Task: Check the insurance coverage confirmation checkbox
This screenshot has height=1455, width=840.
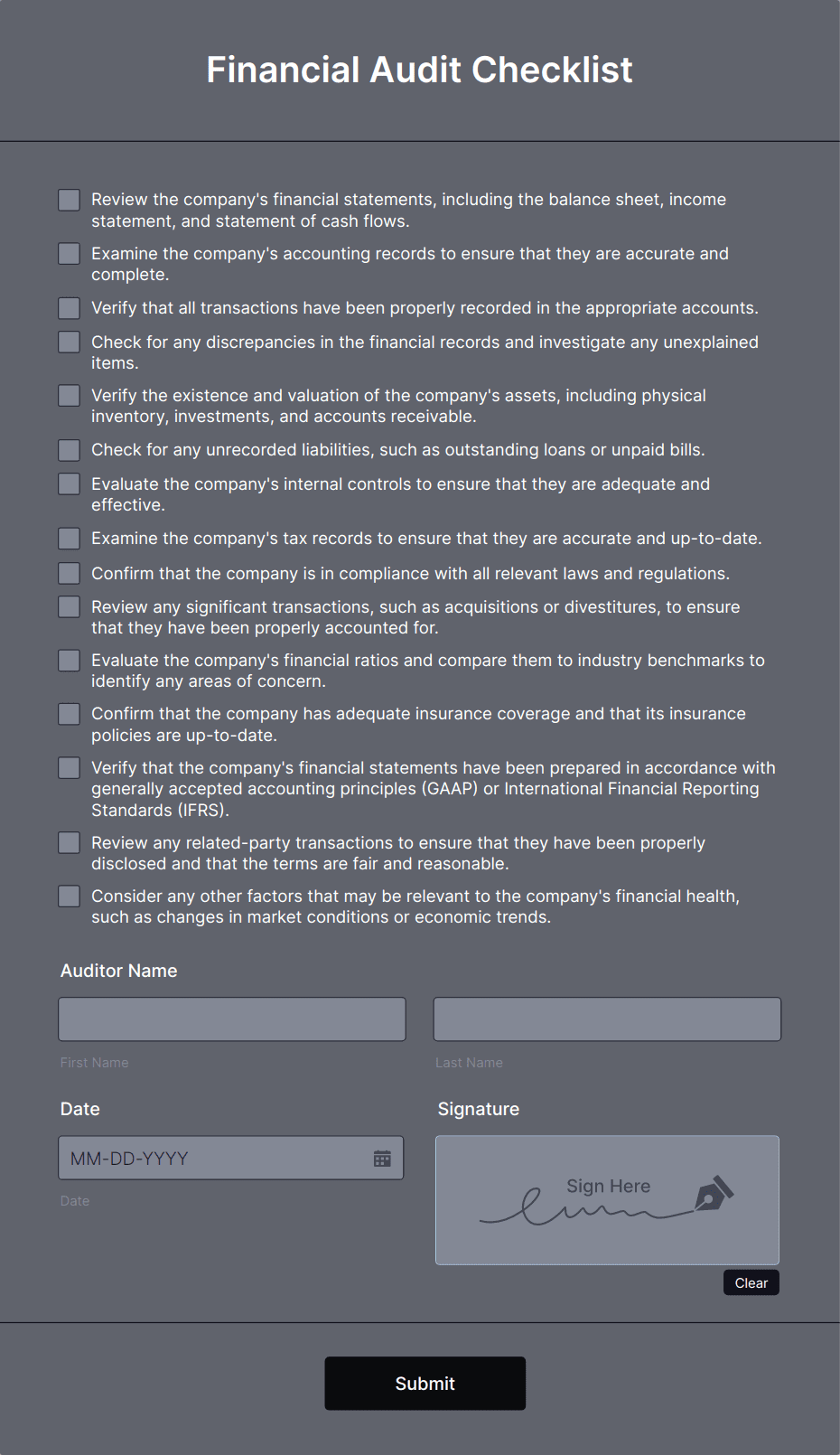Action: [69, 713]
